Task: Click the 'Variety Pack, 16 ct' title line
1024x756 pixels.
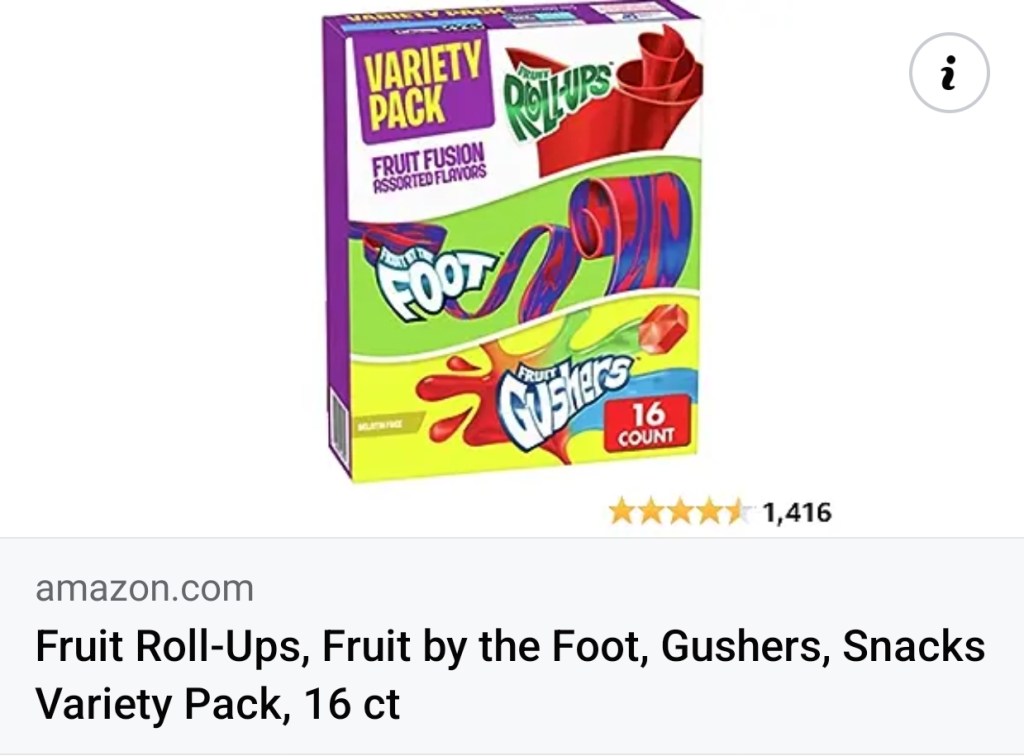Action: pos(217,704)
